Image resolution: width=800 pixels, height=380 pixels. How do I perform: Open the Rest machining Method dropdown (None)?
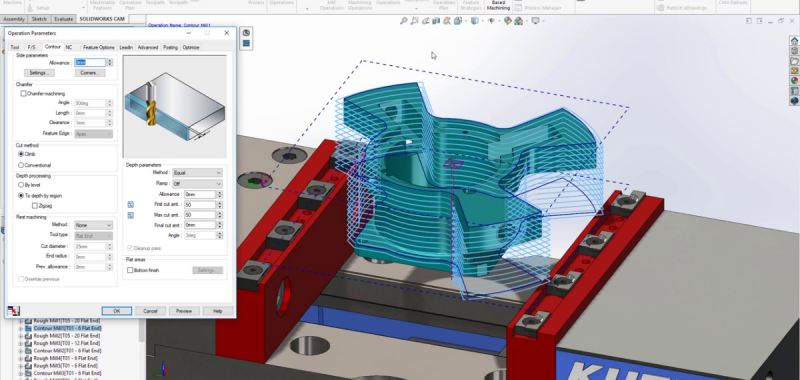93,225
